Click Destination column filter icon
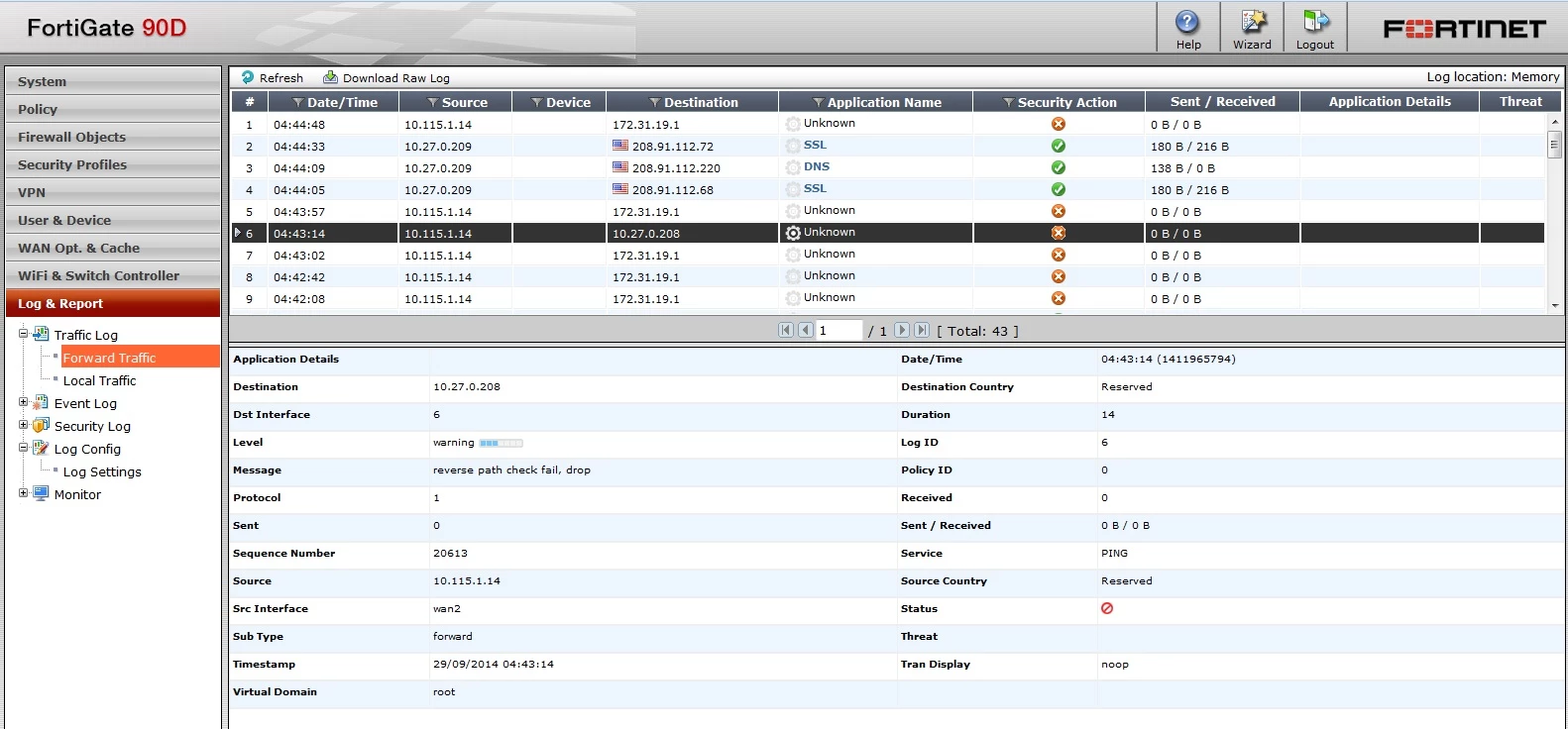 (x=654, y=102)
